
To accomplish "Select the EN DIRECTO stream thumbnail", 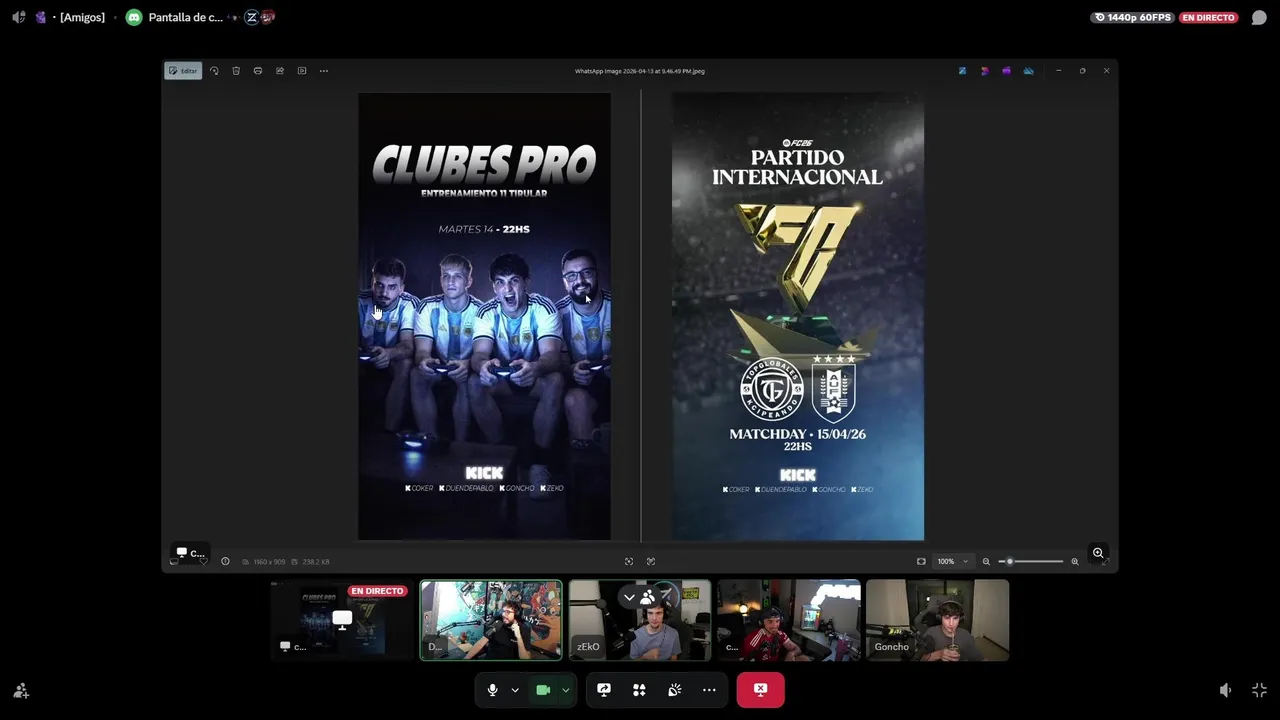I will pos(342,620).
